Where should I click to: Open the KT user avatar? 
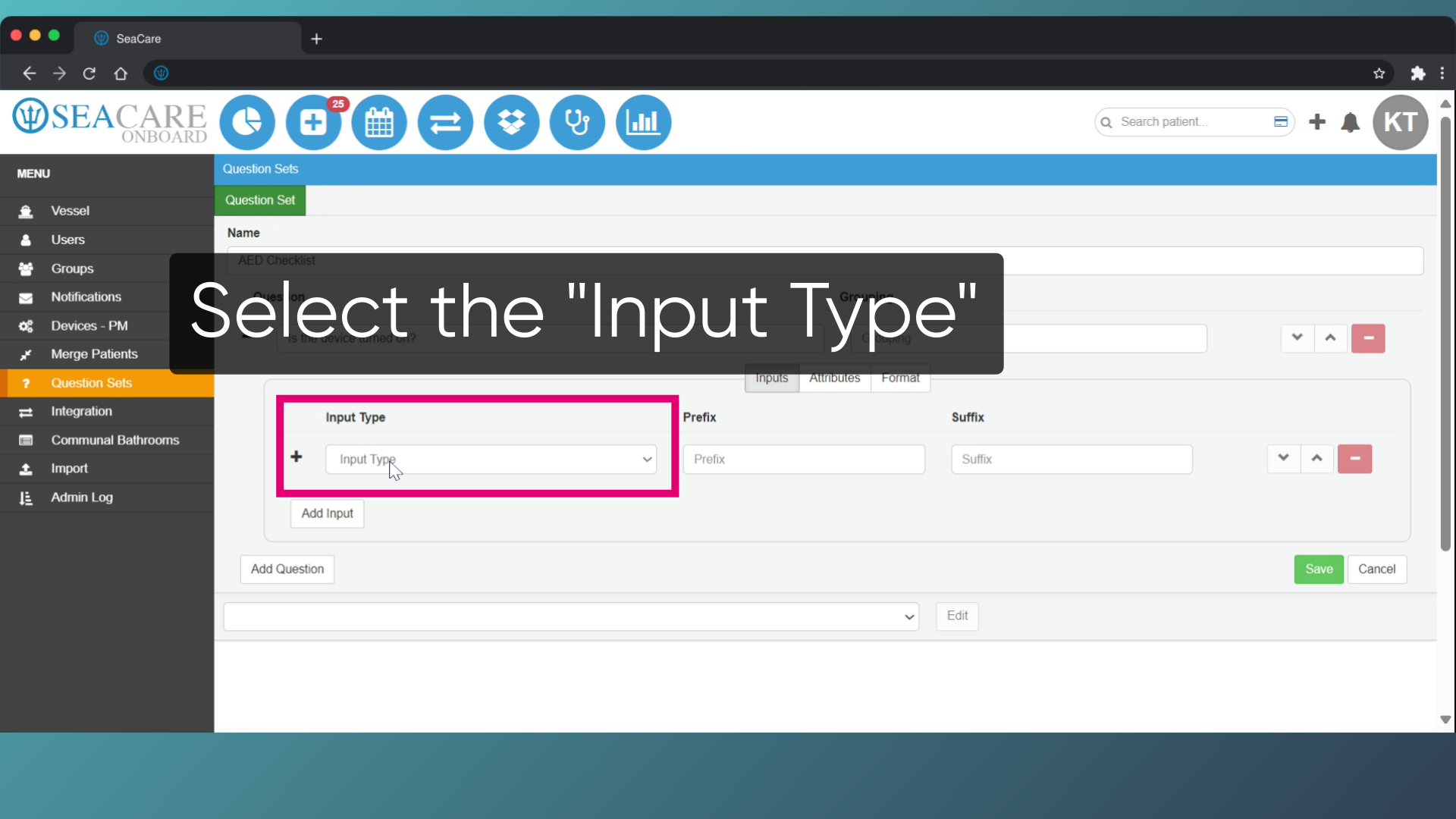coord(1401,122)
